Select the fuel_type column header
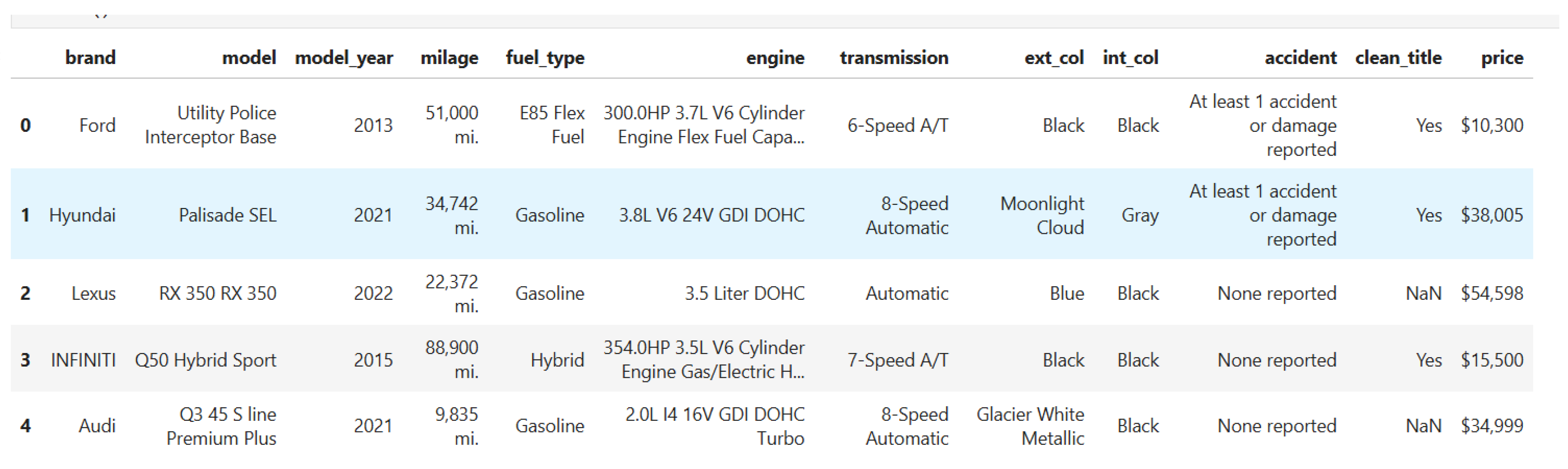Screen dimensions: 1568x469 [545, 58]
